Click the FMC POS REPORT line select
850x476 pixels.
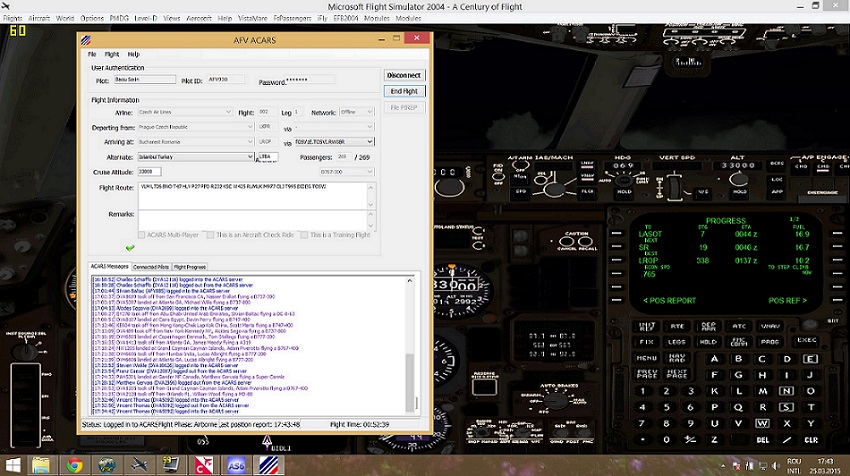pos(617,300)
